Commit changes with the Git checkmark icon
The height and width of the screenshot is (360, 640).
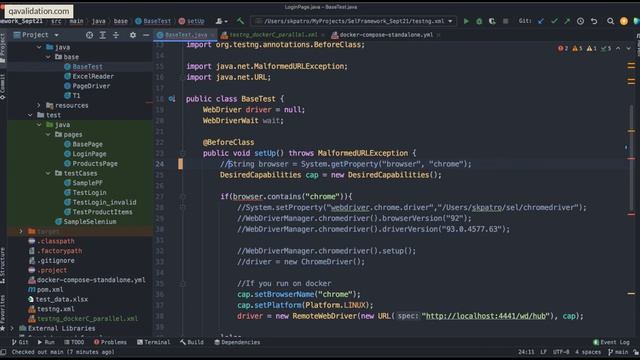click(x=554, y=21)
